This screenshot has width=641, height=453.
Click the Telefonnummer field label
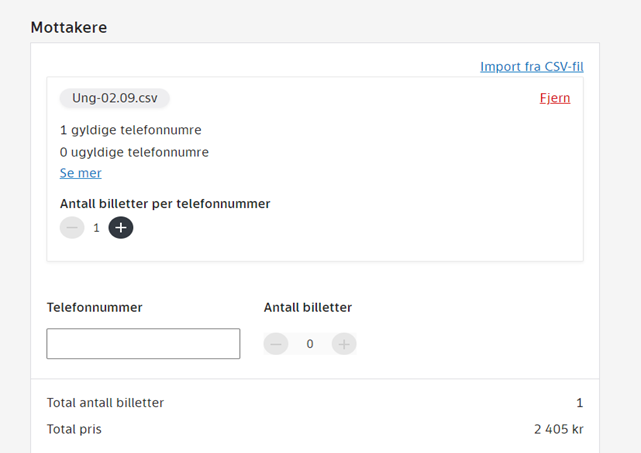(x=95, y=308)
